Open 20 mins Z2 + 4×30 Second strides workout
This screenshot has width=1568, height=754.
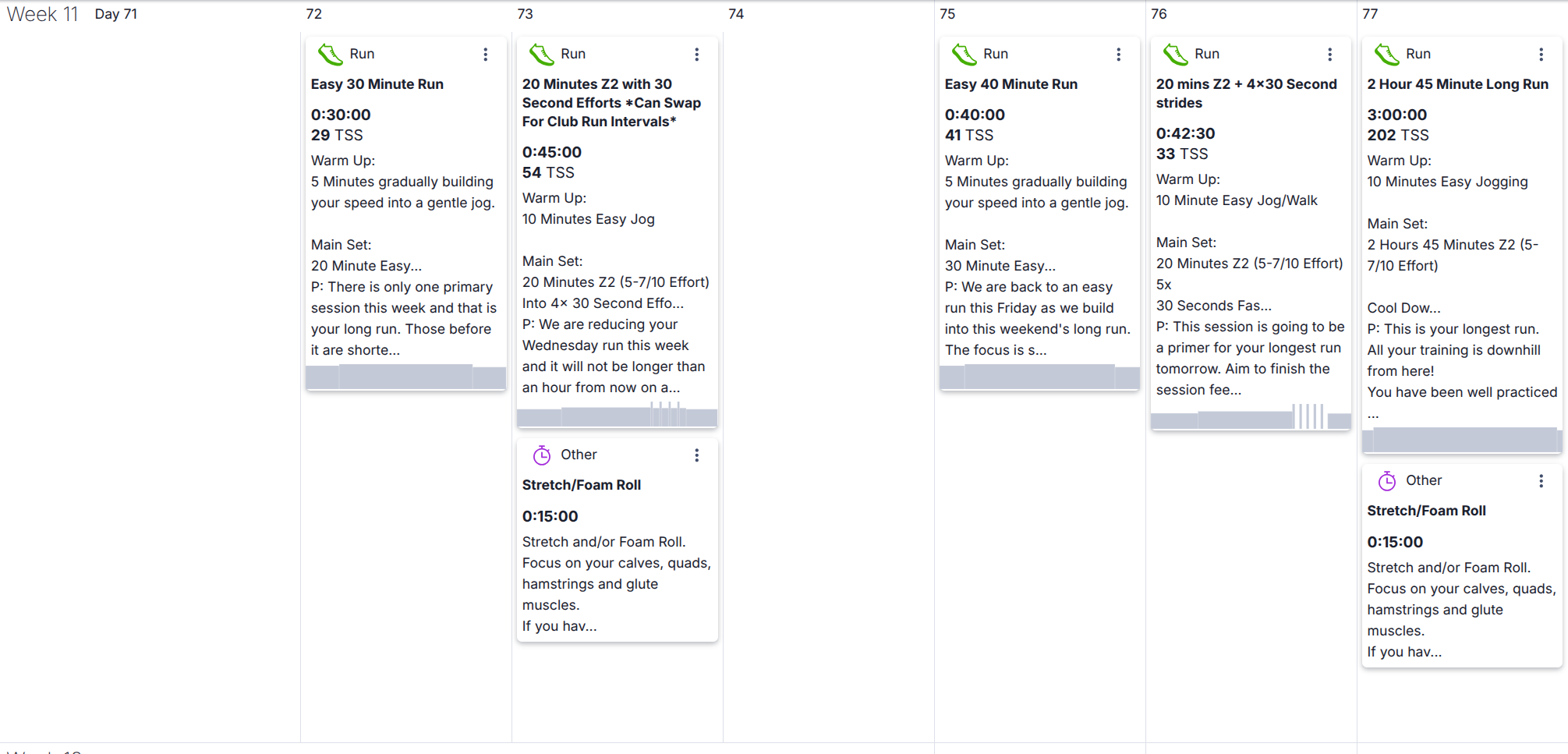click(1246, 94)
